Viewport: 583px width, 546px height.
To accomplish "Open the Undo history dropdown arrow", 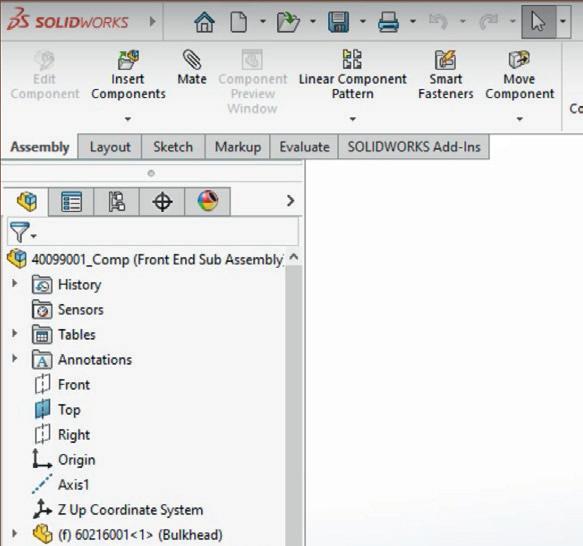I will click(x=463, y=21).
